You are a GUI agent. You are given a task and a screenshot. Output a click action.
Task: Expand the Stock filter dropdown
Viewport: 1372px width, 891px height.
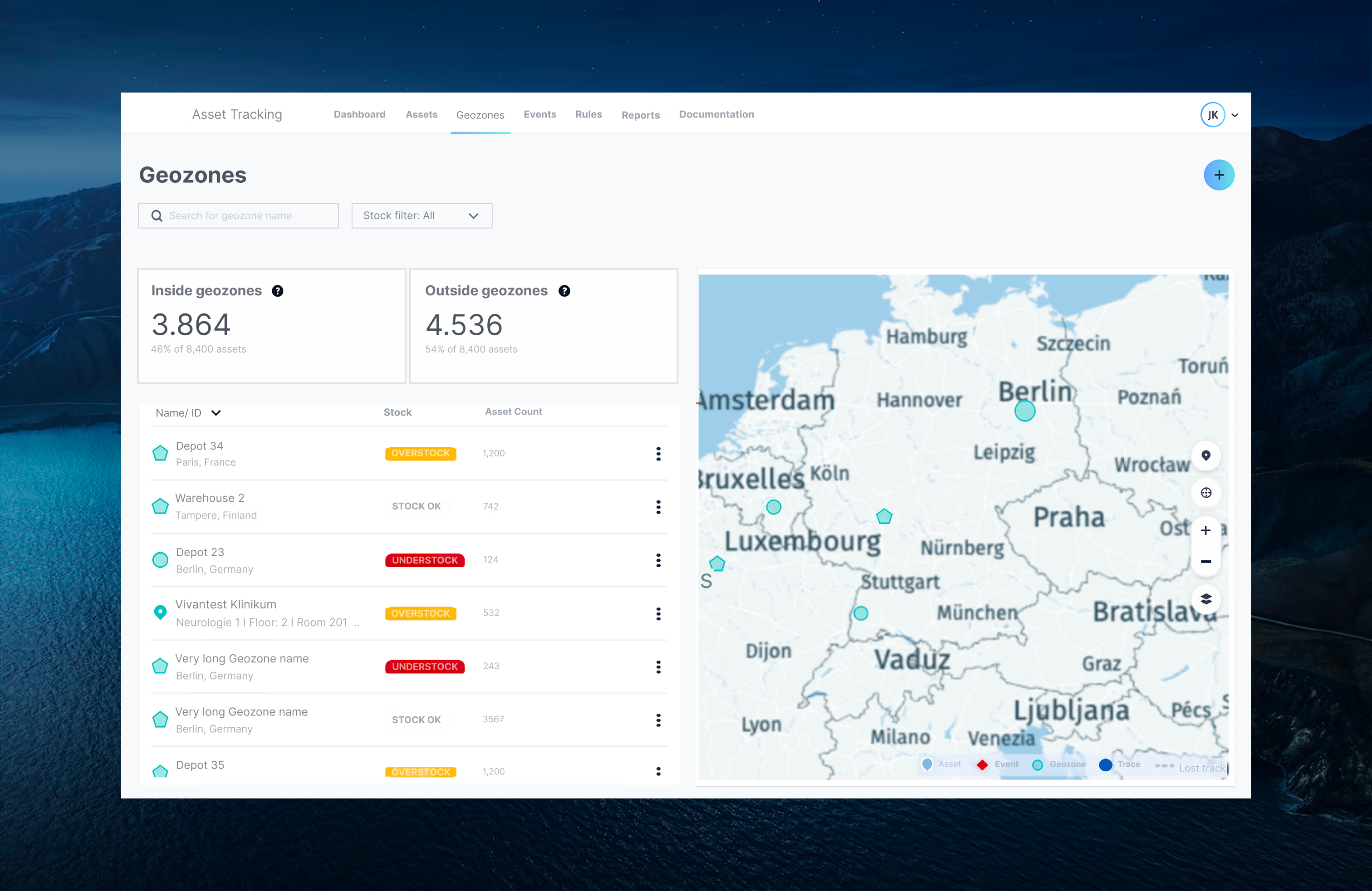click(x=421, y=215)
